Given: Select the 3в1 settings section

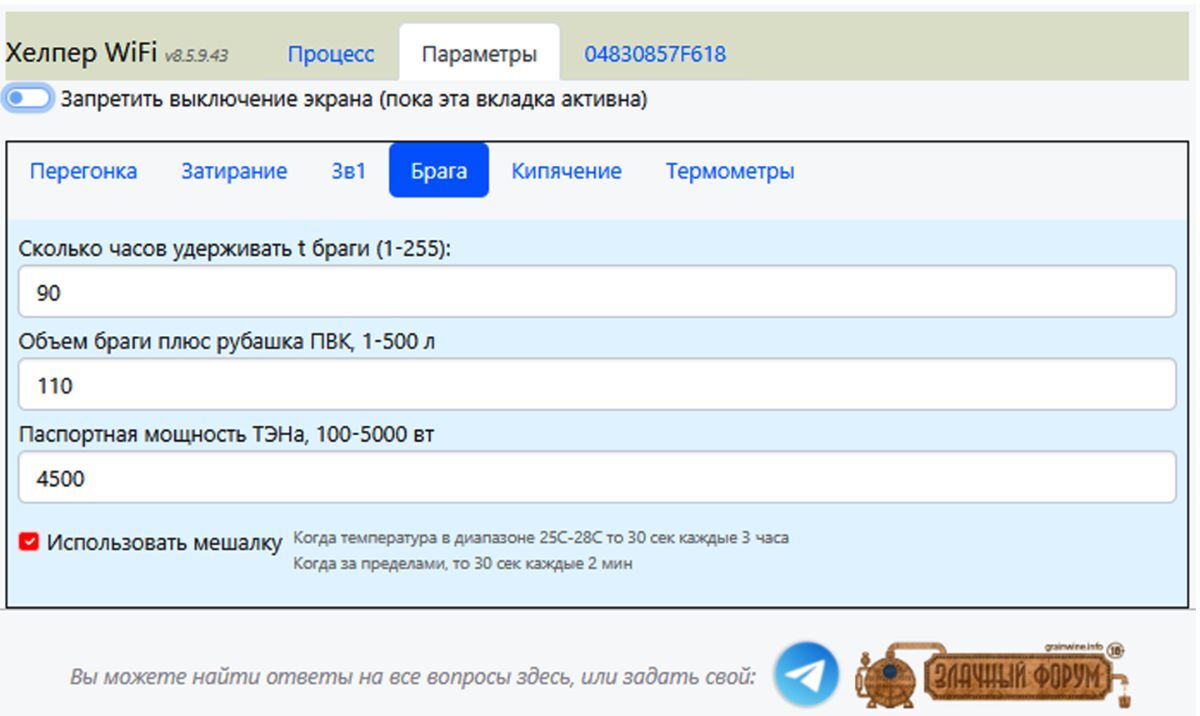Looking at the screenshot, I should pyautogui.click(x=349, y=171).
